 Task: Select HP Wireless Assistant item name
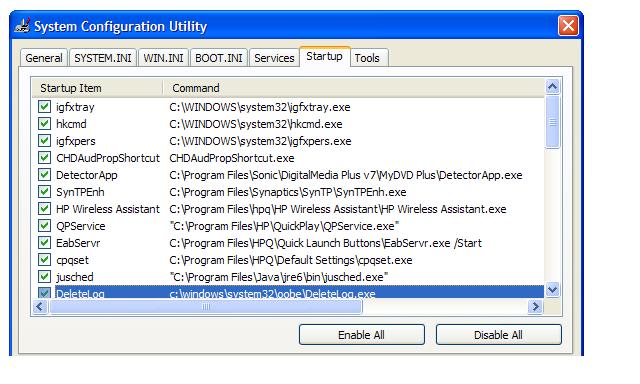(108, 209)
